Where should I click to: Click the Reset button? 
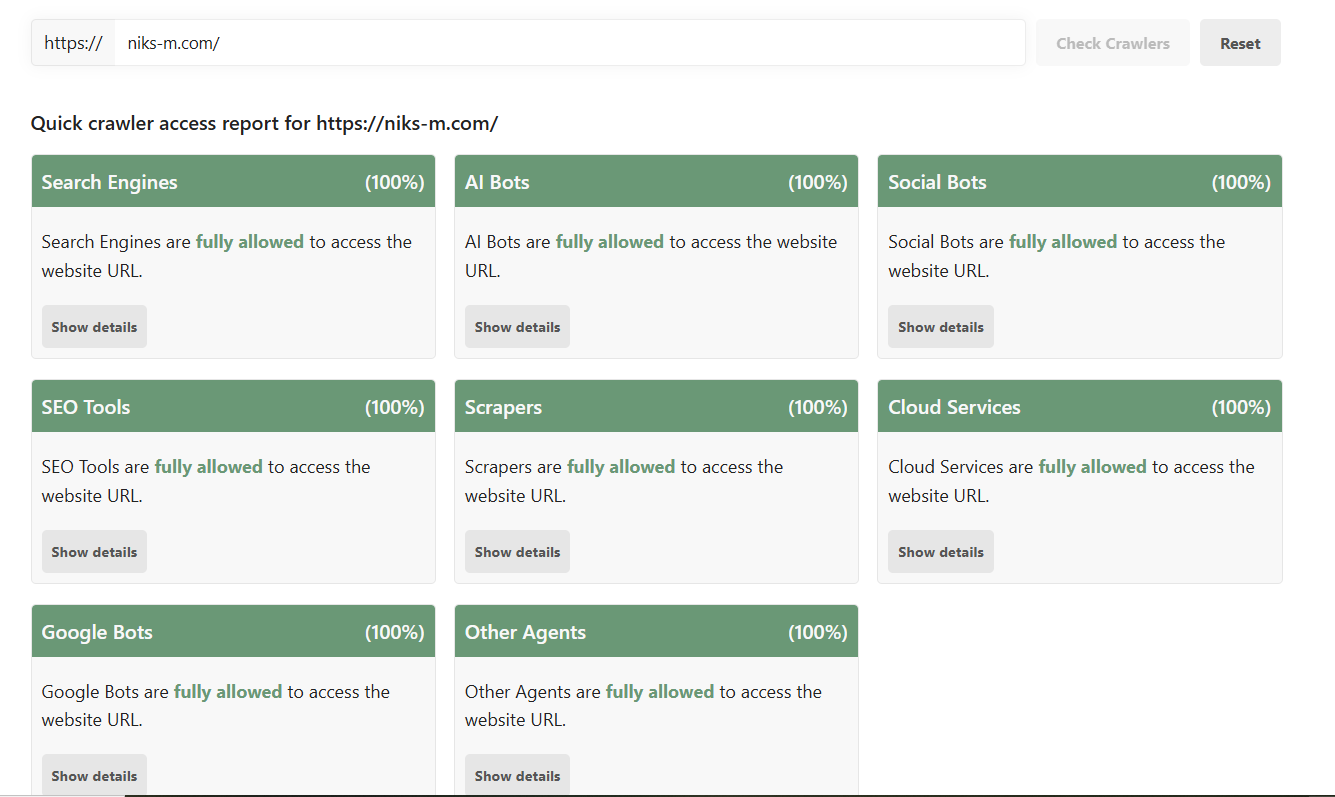tap(1240, 43)
